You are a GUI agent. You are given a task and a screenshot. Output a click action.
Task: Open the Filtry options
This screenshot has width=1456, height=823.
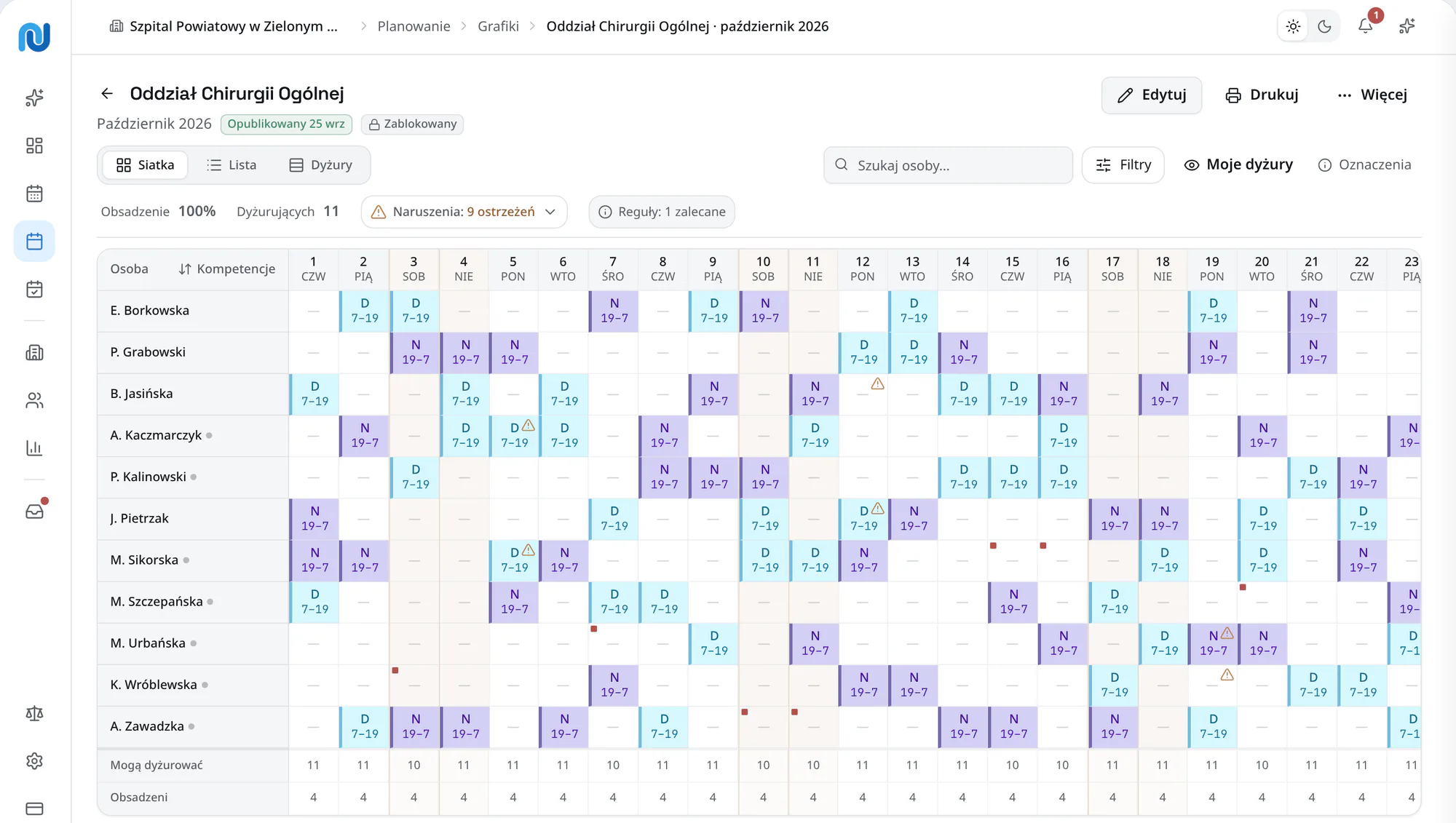click(1123, 165)
